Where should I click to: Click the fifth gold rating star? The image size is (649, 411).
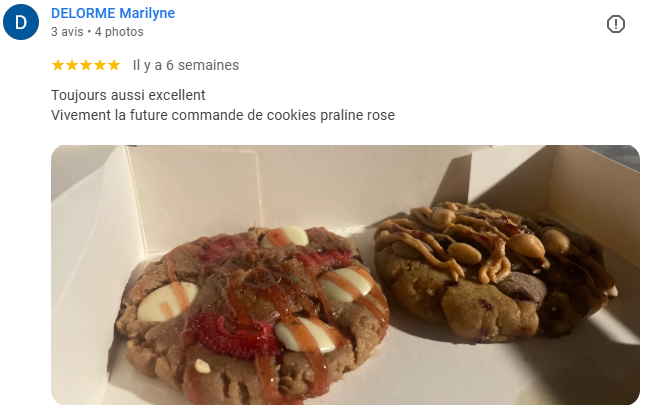click(x=114, y=65)
